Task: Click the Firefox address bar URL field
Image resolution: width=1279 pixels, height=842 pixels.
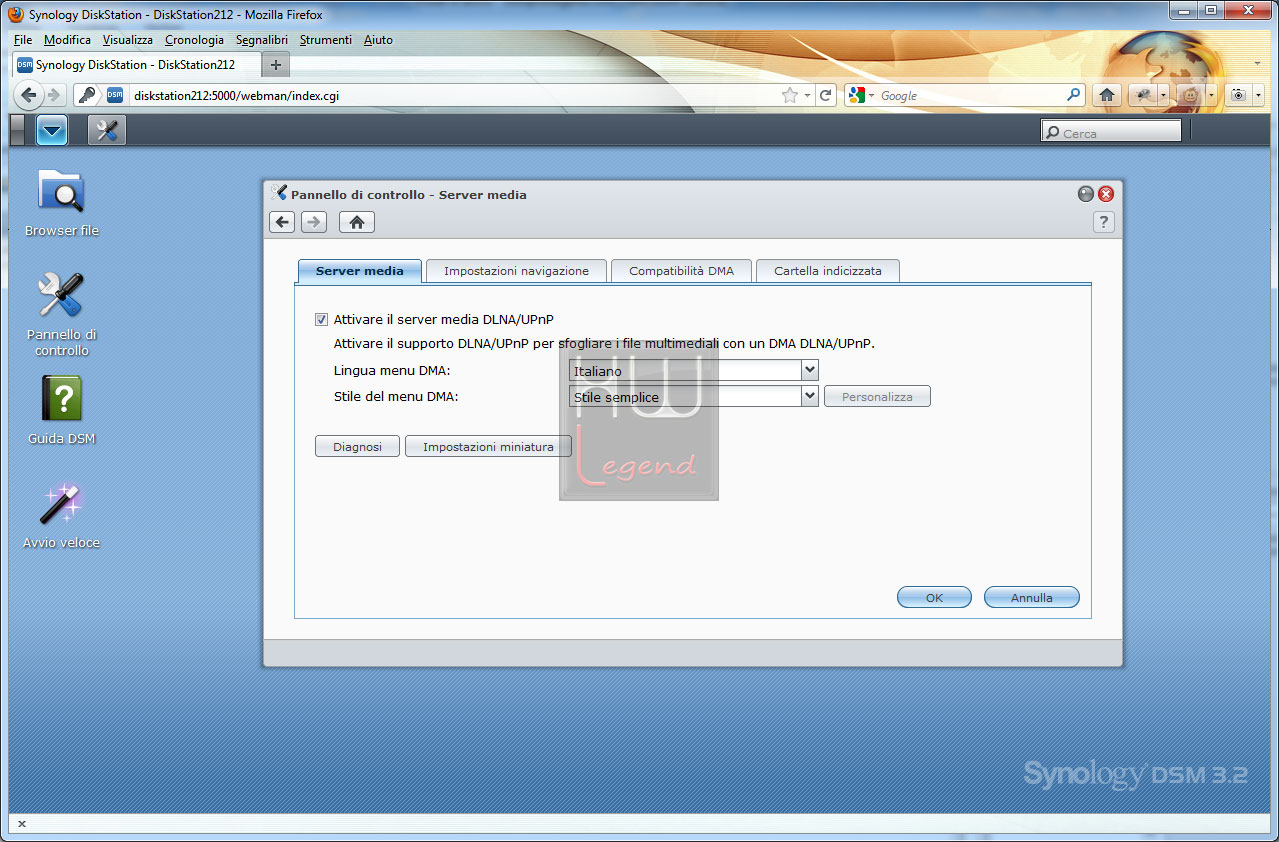Action: [454, 95]
